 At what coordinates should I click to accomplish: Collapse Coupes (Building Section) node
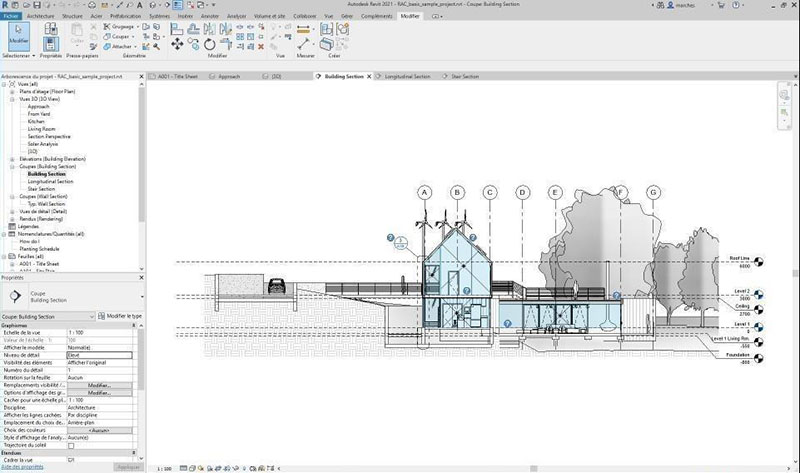point(12,166)
